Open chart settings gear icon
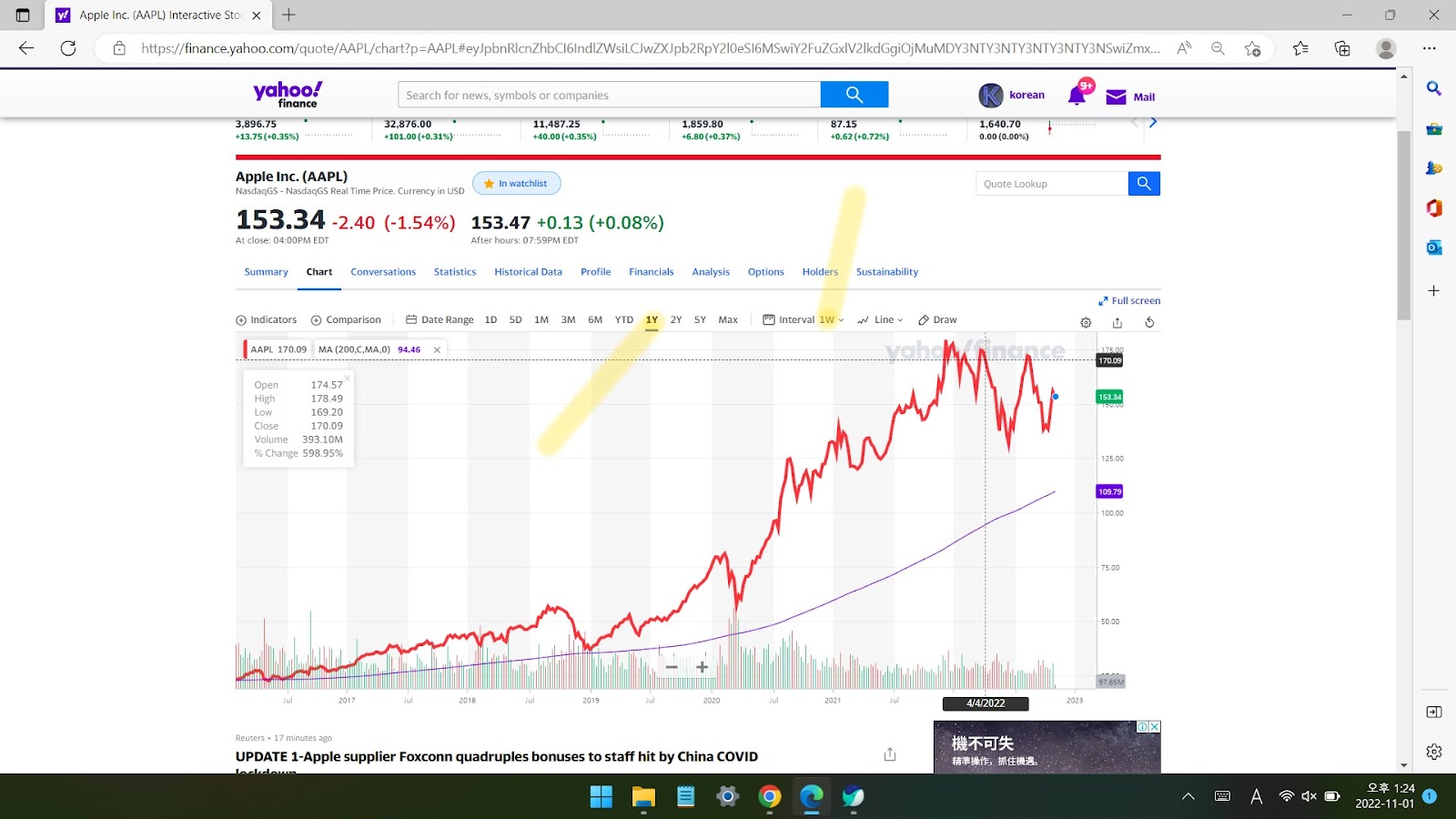 [x=1086, y=322]
